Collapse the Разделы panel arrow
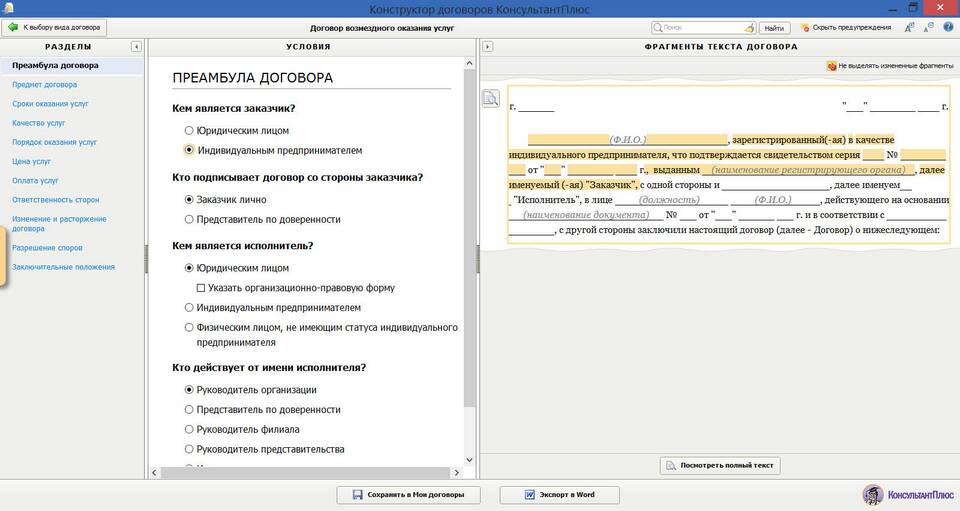 (136, 47)
